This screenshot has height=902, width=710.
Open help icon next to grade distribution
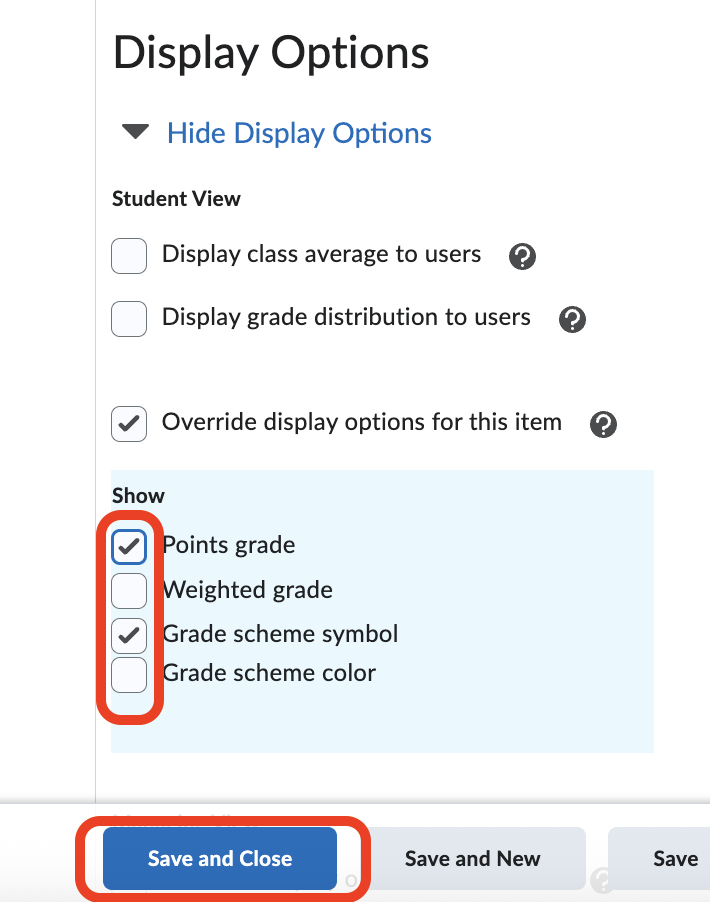tap(572, 320)
